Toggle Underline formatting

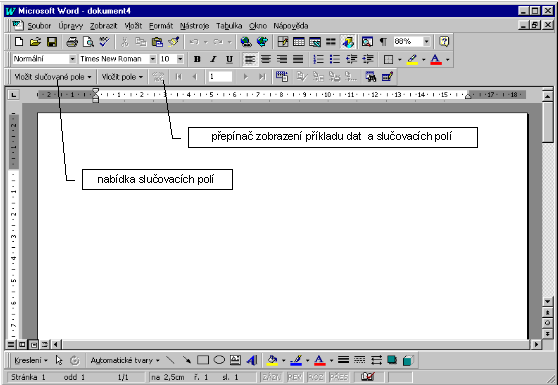(x=230, y=59)
